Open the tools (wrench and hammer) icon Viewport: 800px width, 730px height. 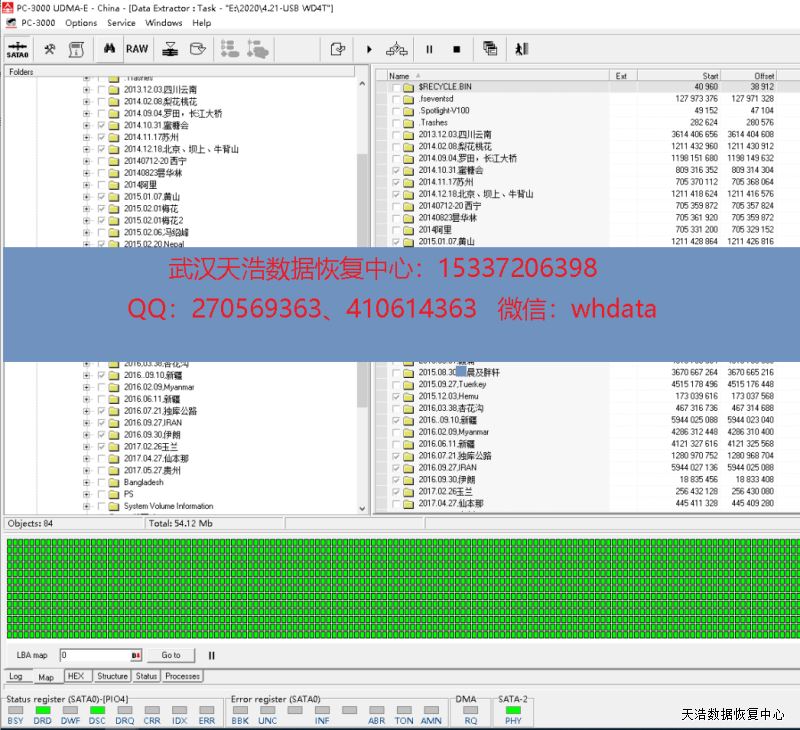coord(50,49)
